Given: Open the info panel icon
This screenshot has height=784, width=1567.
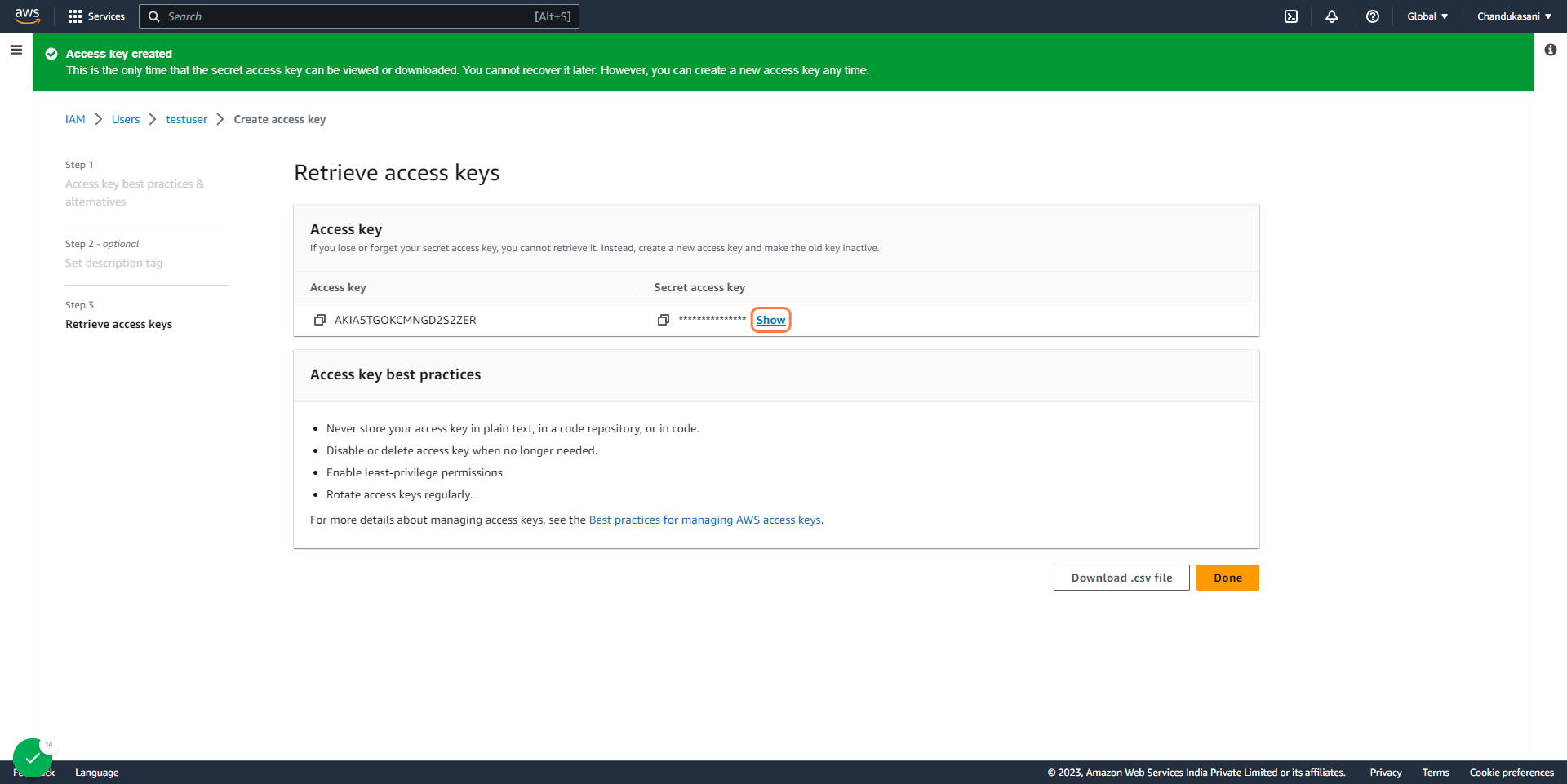Looking at the screenshot, I should pyautogui.click(x=1551, y=50).
